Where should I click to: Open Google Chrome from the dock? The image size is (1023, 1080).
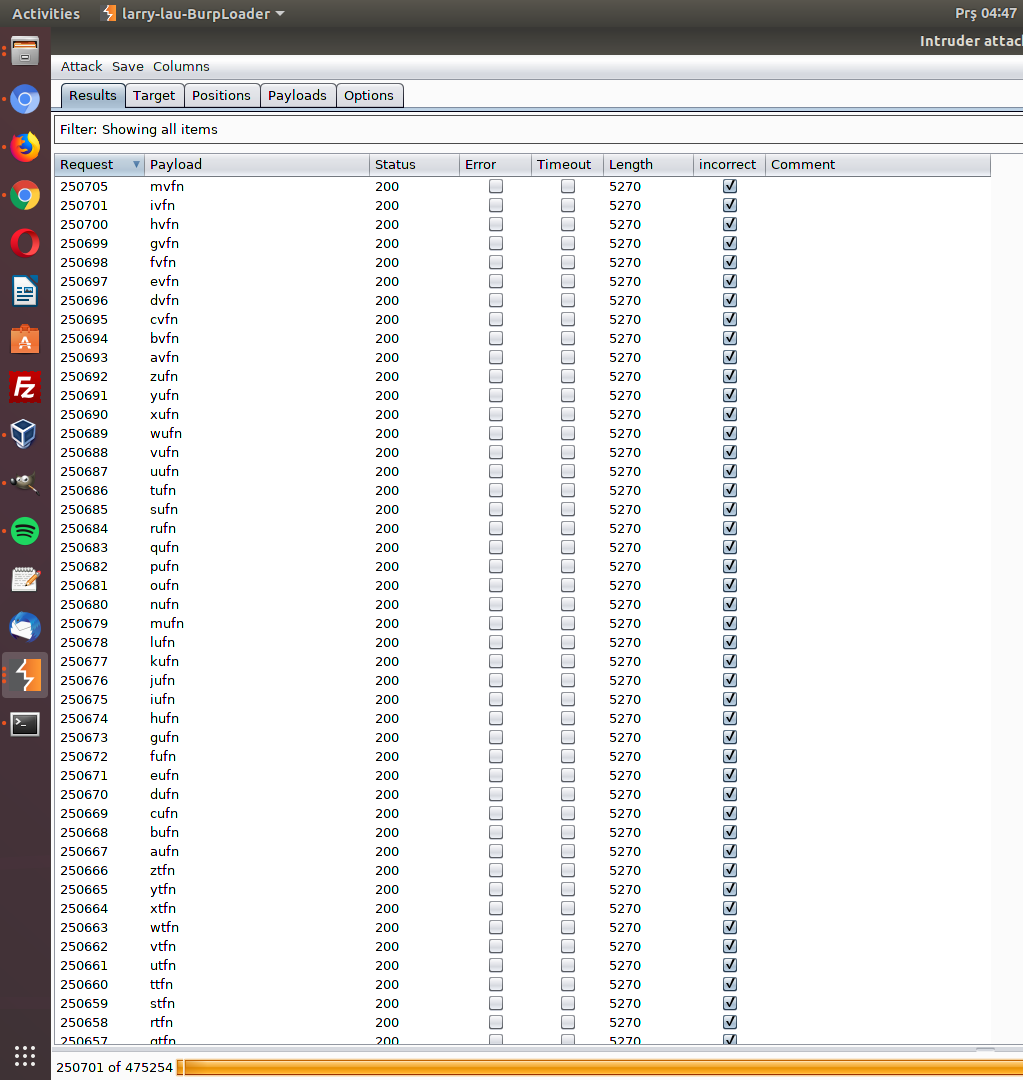pyautogui.click(x=25, y=196)
